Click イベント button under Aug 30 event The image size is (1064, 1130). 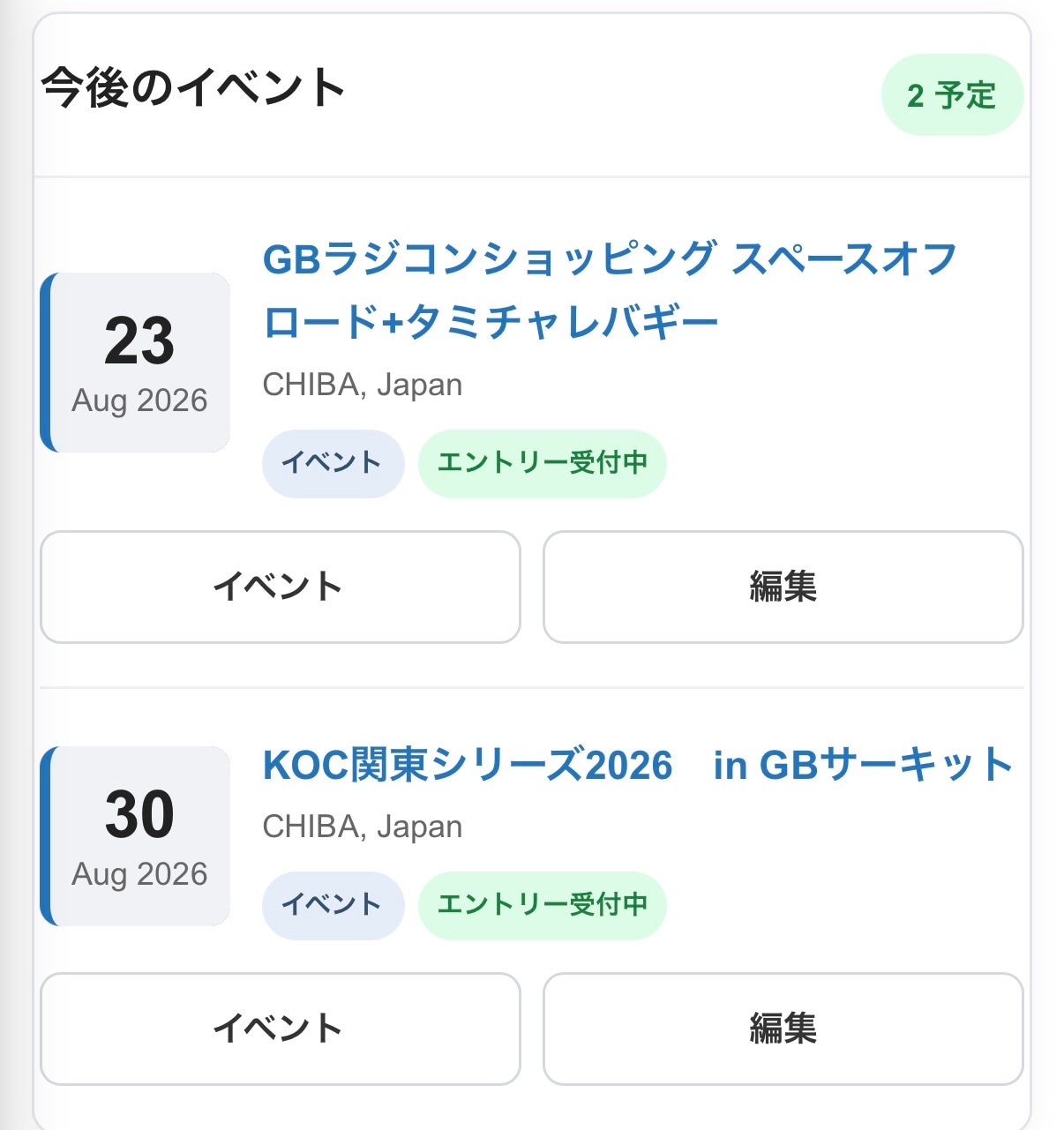(281, 1029)
